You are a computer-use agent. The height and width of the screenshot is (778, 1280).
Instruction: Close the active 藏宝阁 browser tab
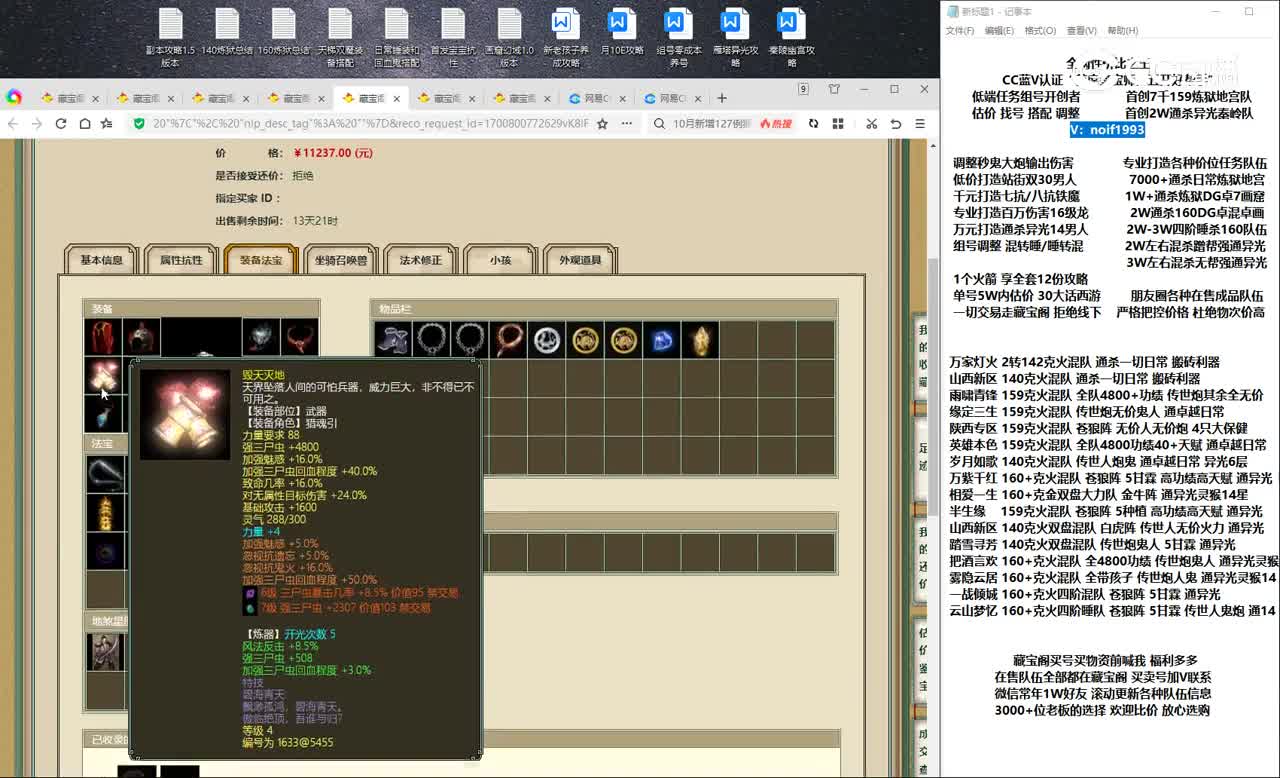coord(397,99)
